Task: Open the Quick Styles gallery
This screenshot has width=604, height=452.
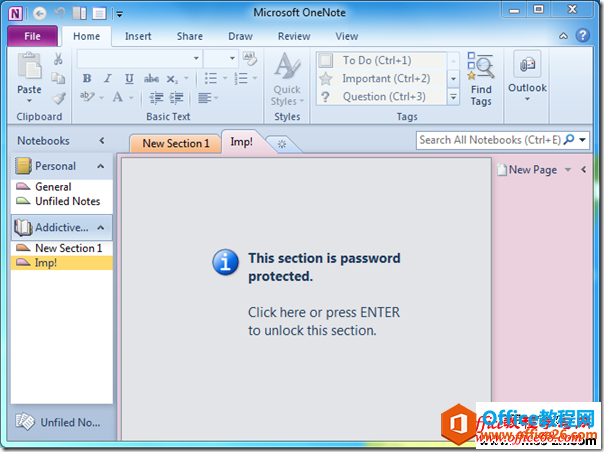Action: (287, 79)
